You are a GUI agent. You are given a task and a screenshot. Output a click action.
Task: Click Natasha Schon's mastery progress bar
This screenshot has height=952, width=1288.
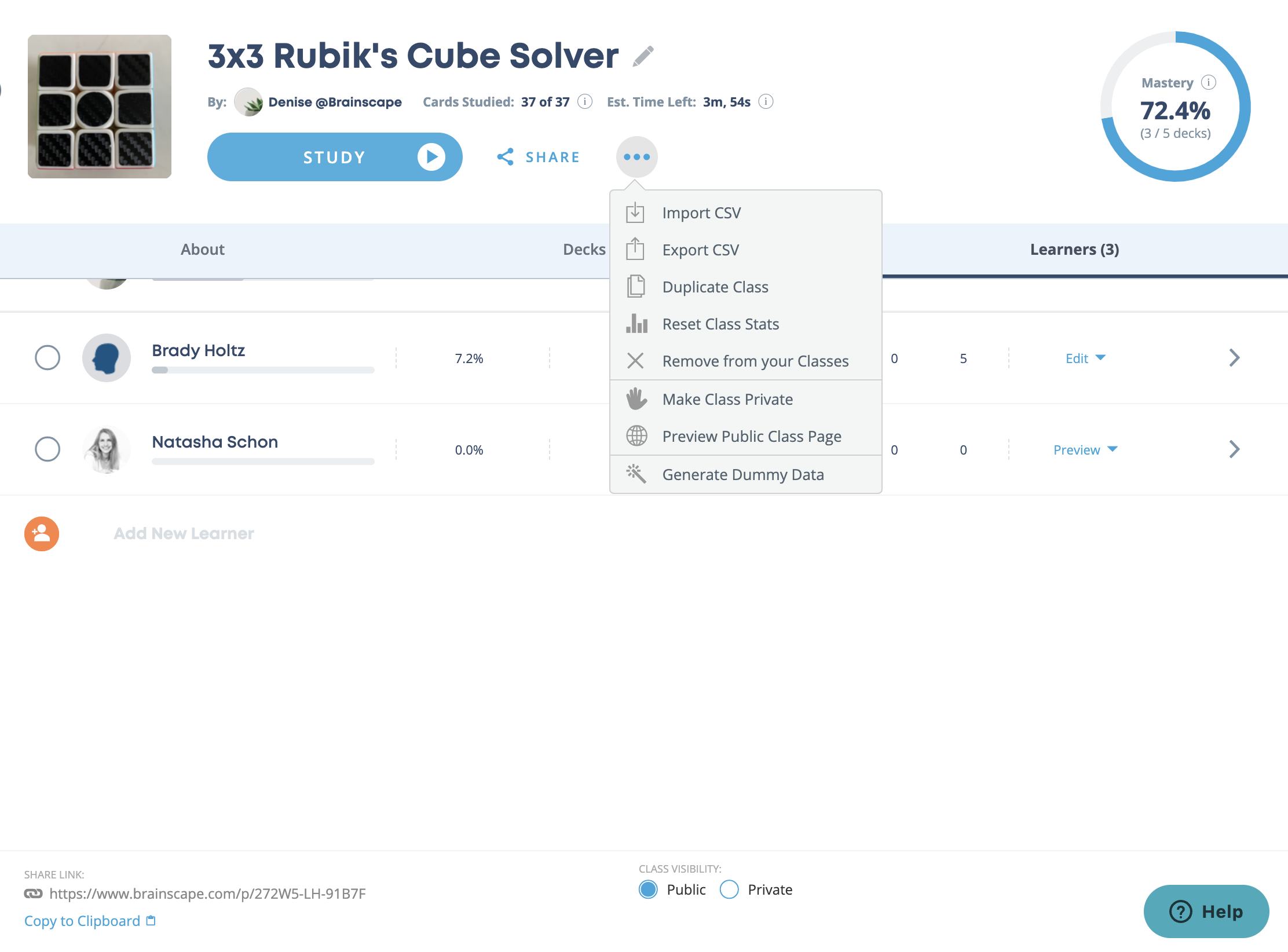[x=263, y=462]
